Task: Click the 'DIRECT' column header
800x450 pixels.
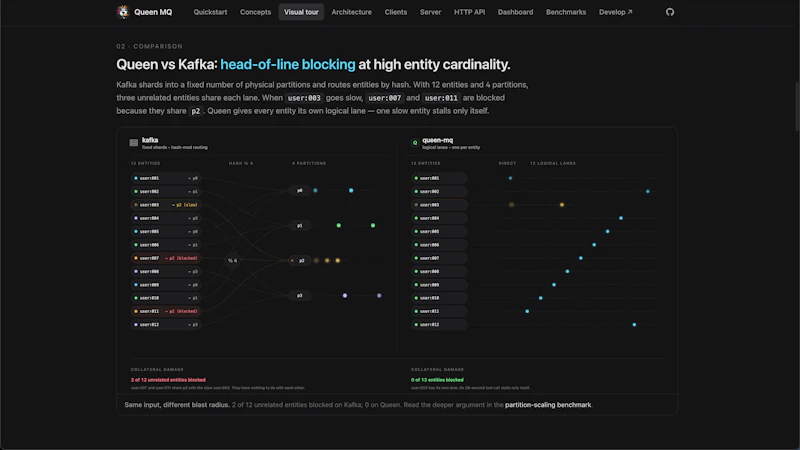Action: pos(507,163)
